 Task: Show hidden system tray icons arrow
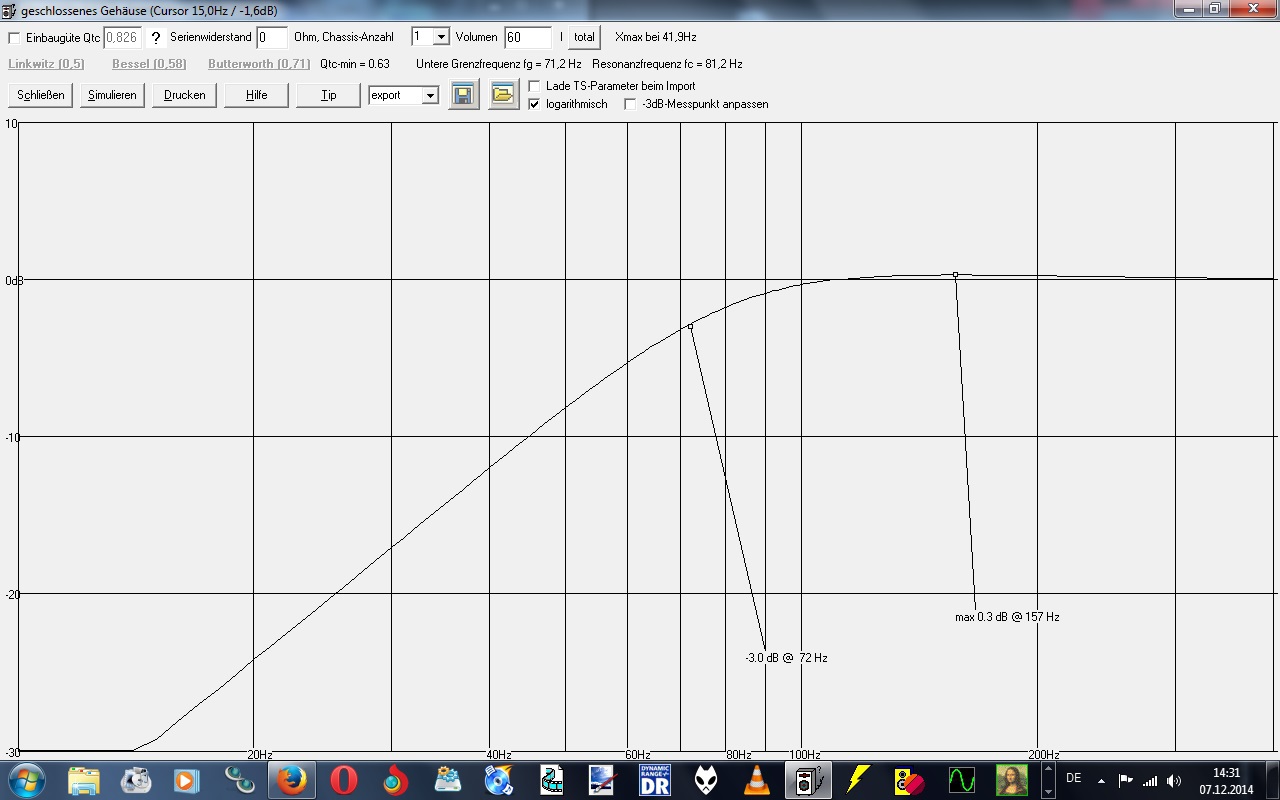tap(1101, 779)
